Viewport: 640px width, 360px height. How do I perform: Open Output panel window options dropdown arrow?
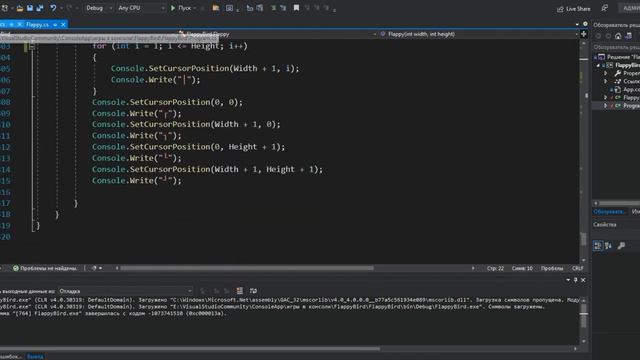(568, 280)
